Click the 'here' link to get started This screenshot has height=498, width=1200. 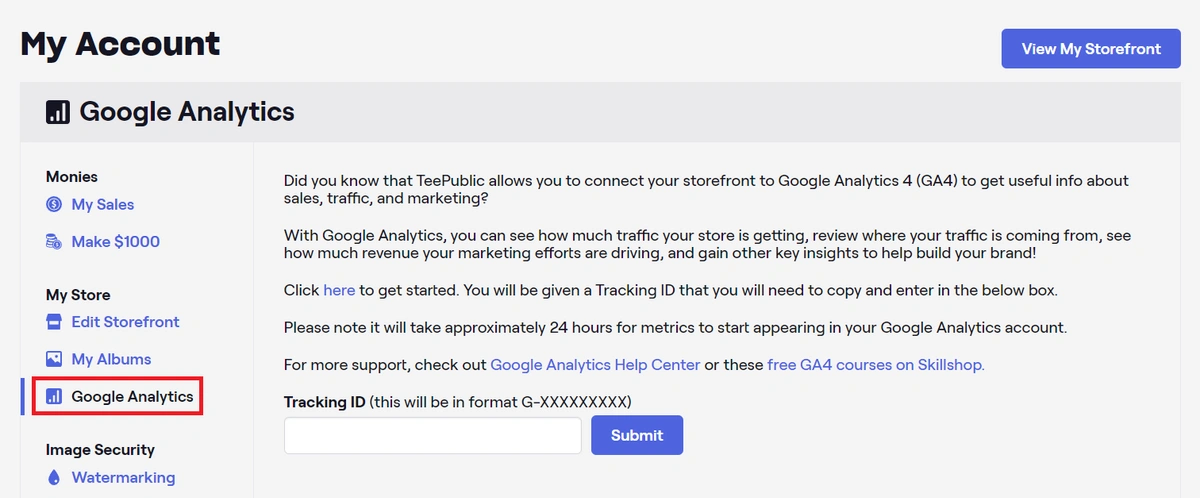339,290
